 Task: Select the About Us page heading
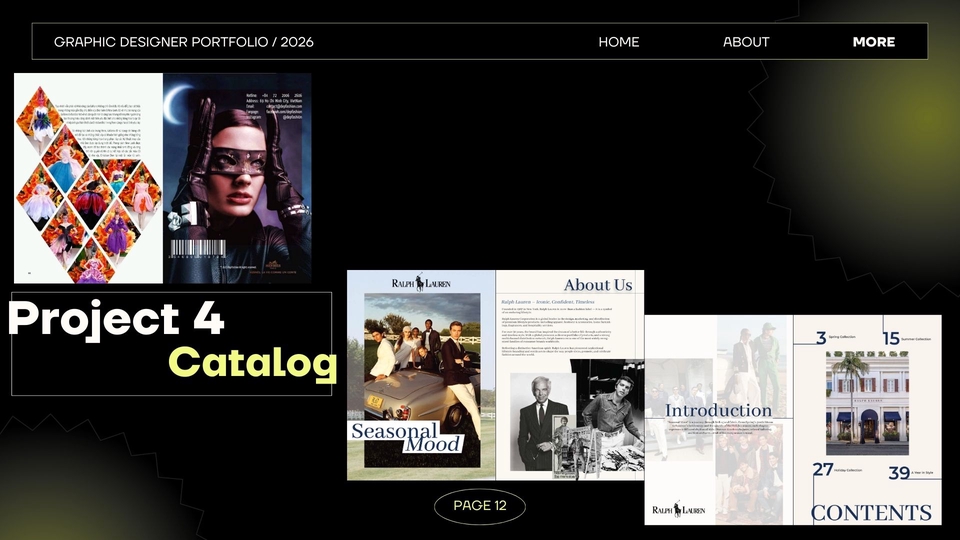[597, 285]
